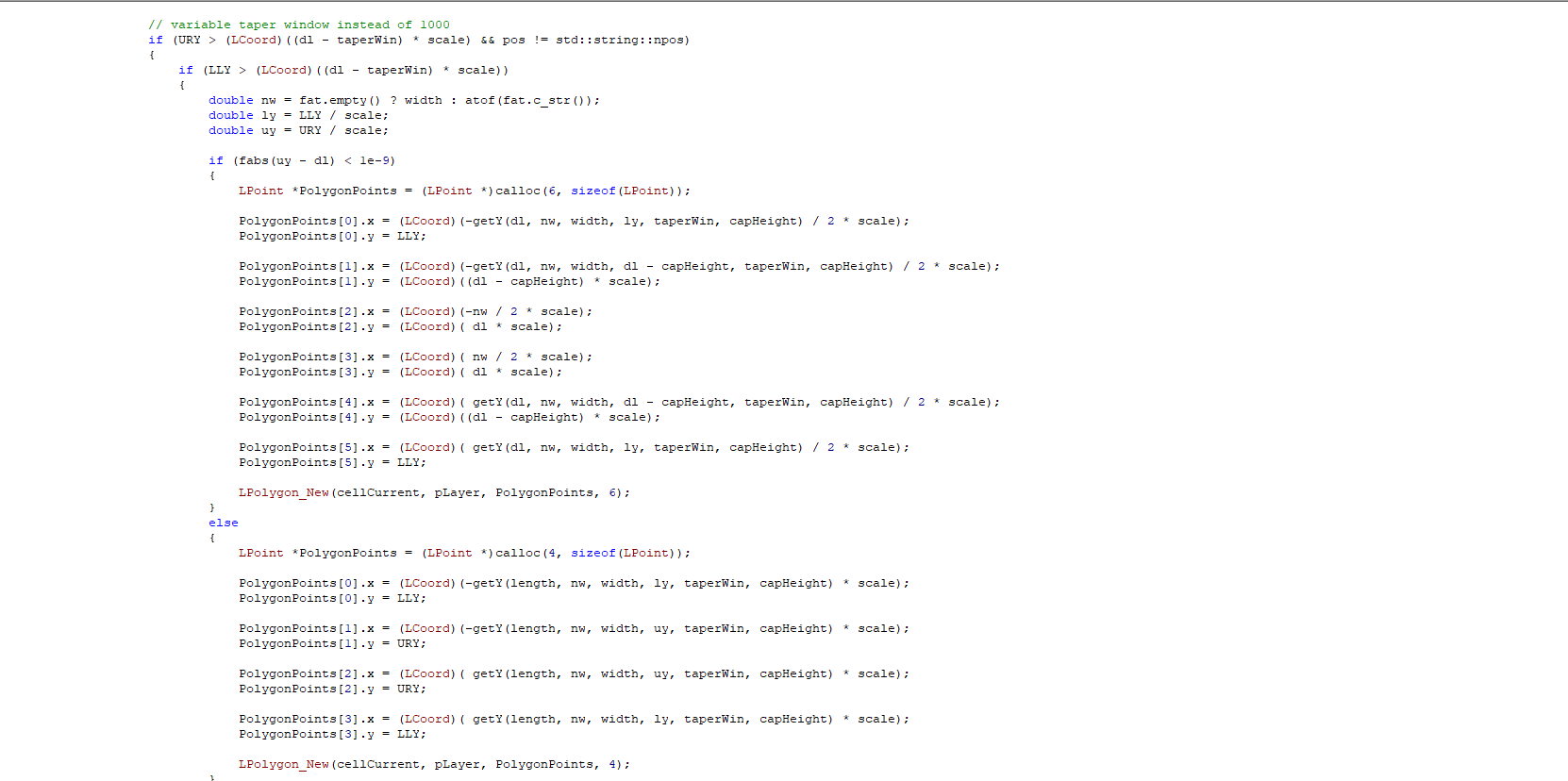Click the atof function call
This screenshot has width=1568, height=781.
coord(478,100)
